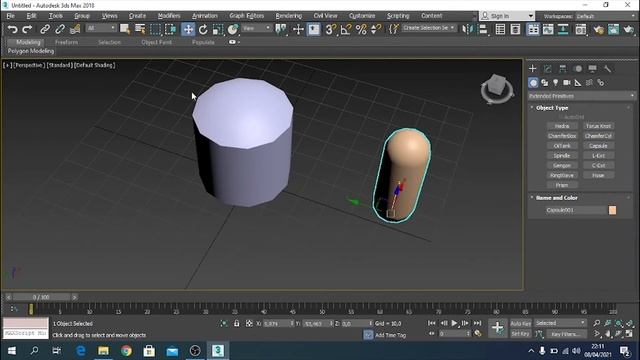Open Rendered Frame Window icon

613,29
